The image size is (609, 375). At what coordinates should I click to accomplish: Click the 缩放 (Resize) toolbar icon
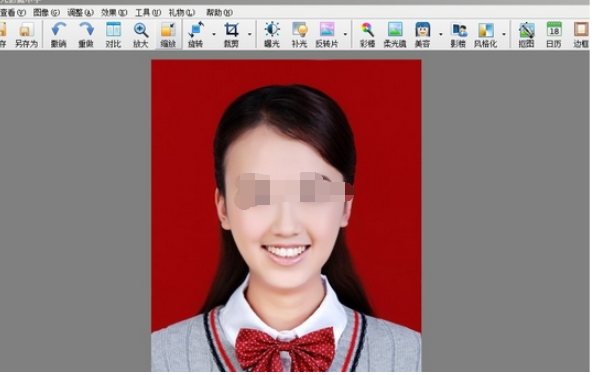(x=168, y=35)
